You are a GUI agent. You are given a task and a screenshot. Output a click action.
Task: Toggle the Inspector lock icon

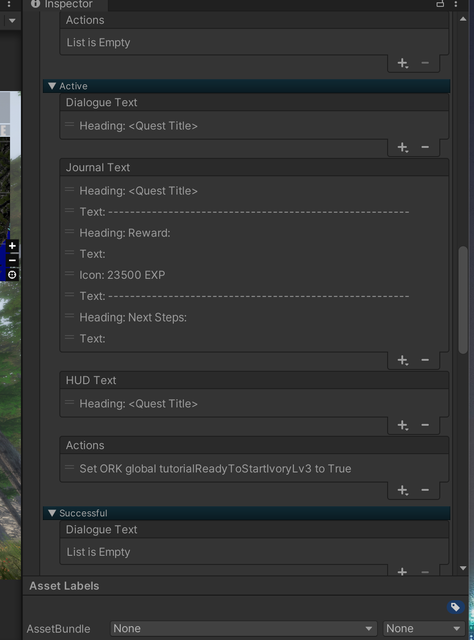point(440,4)
